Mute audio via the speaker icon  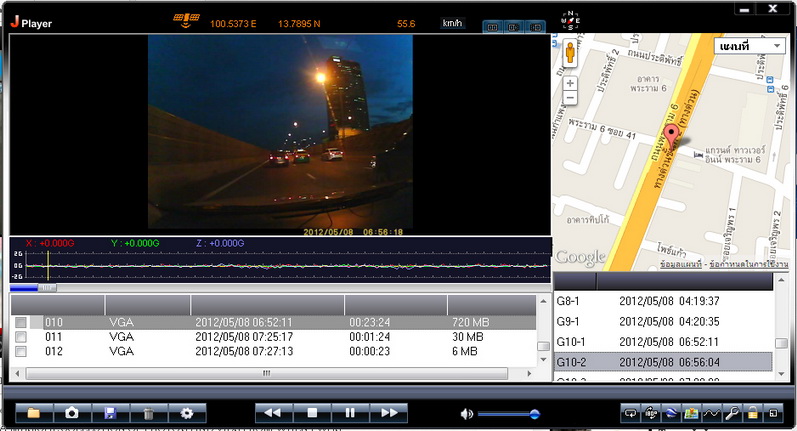coord(466,413)
